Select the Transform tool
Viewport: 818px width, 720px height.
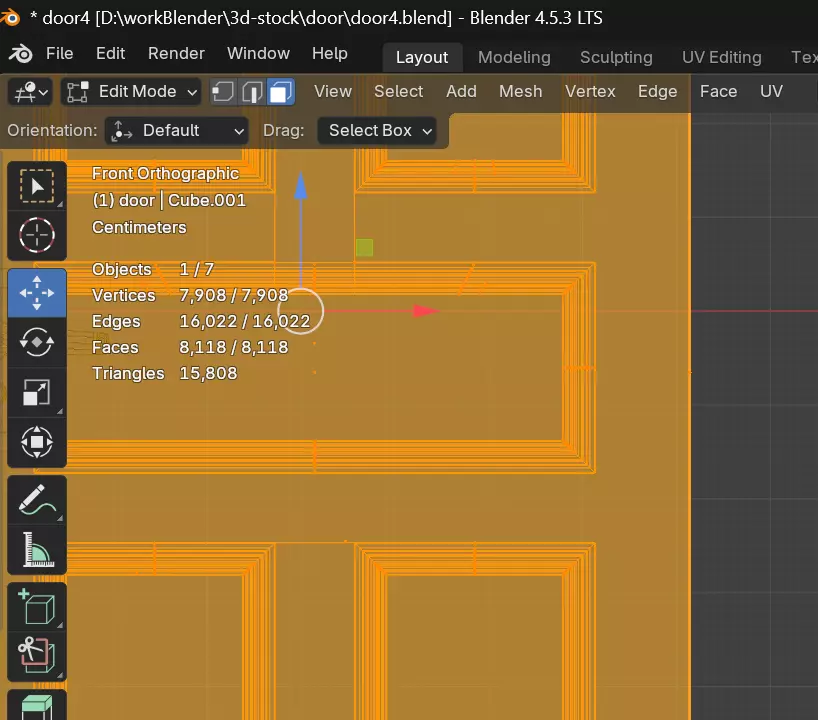click(x=37, y=442)
